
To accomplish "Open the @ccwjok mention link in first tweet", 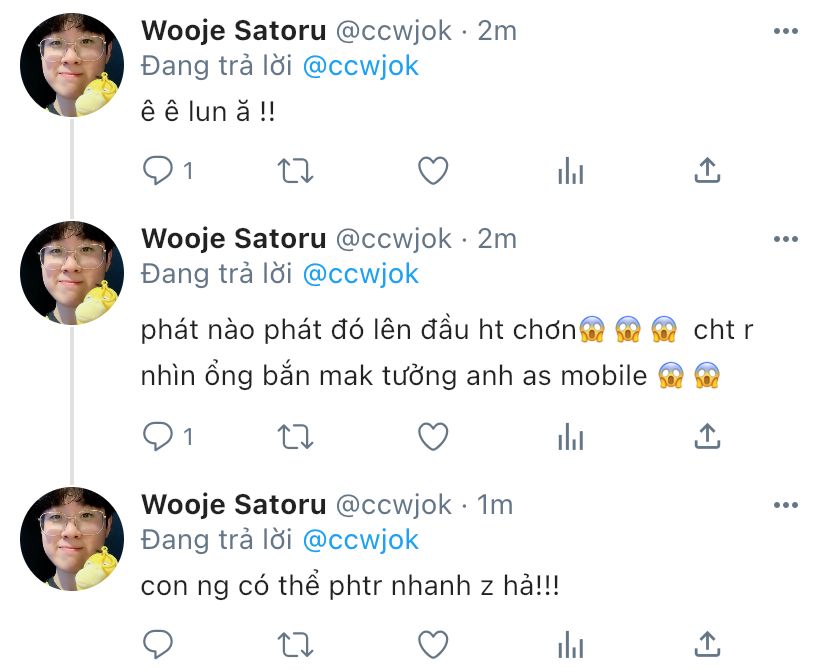I will click(361, 67).
